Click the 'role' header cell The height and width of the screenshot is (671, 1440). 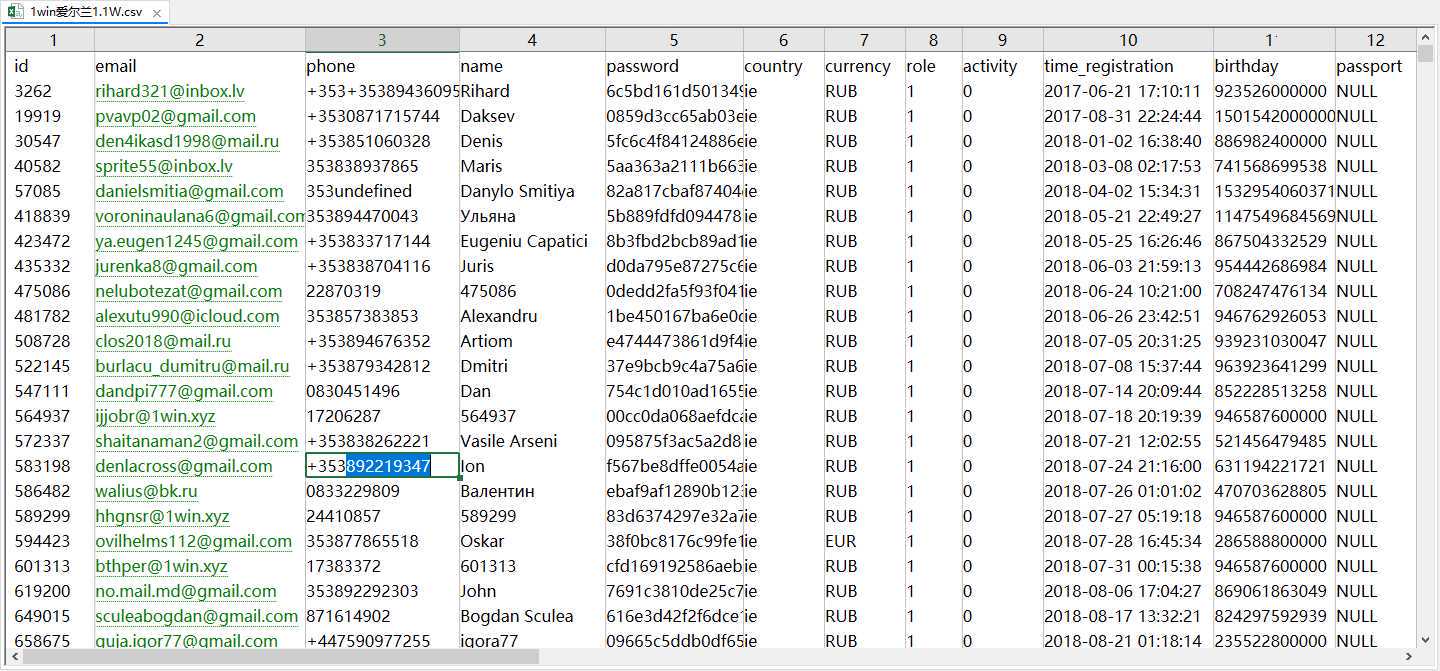pyautogui.click(x=934, y=66)
